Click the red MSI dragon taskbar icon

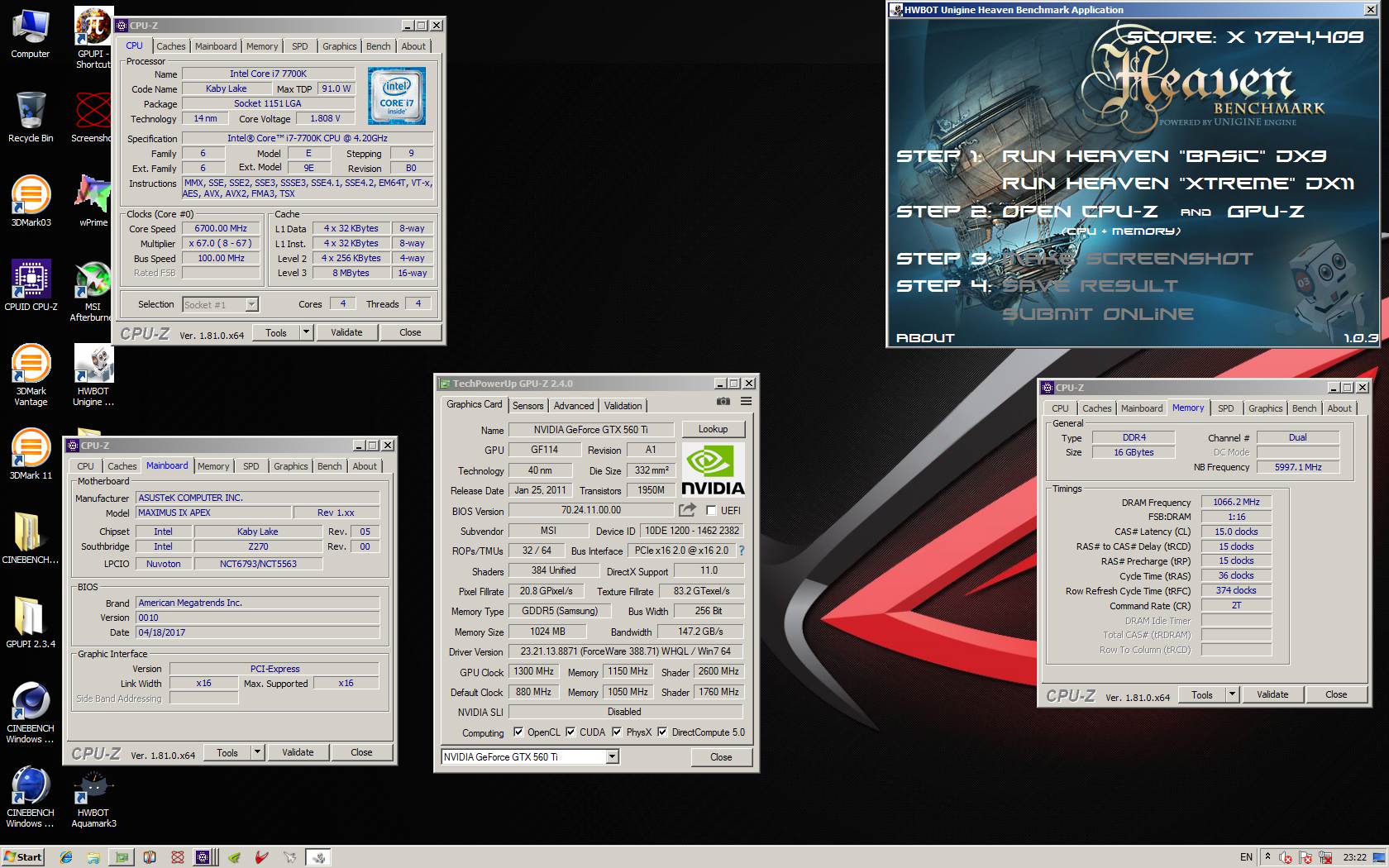[262, 857]
